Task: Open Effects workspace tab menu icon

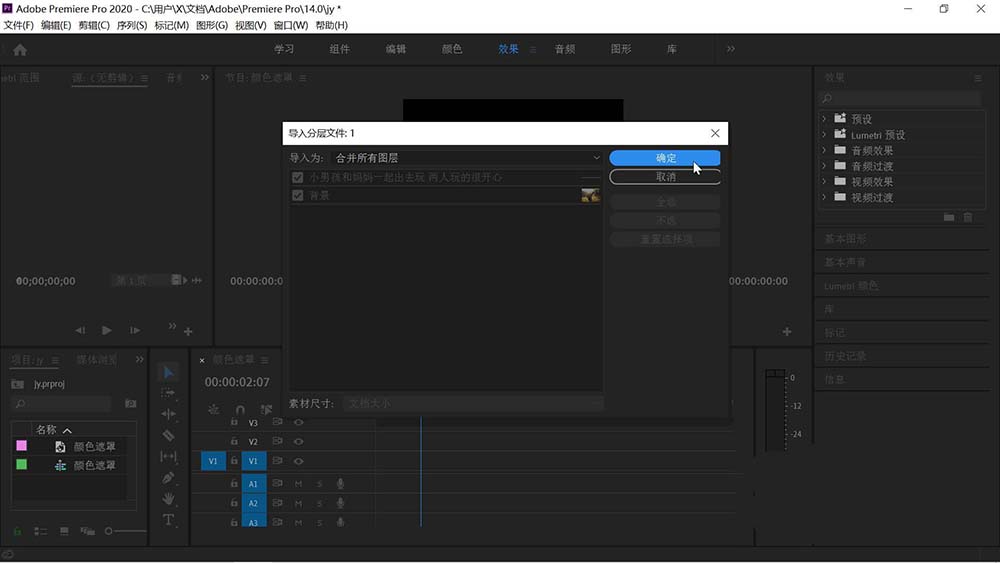Action: [x=533, y=49]
